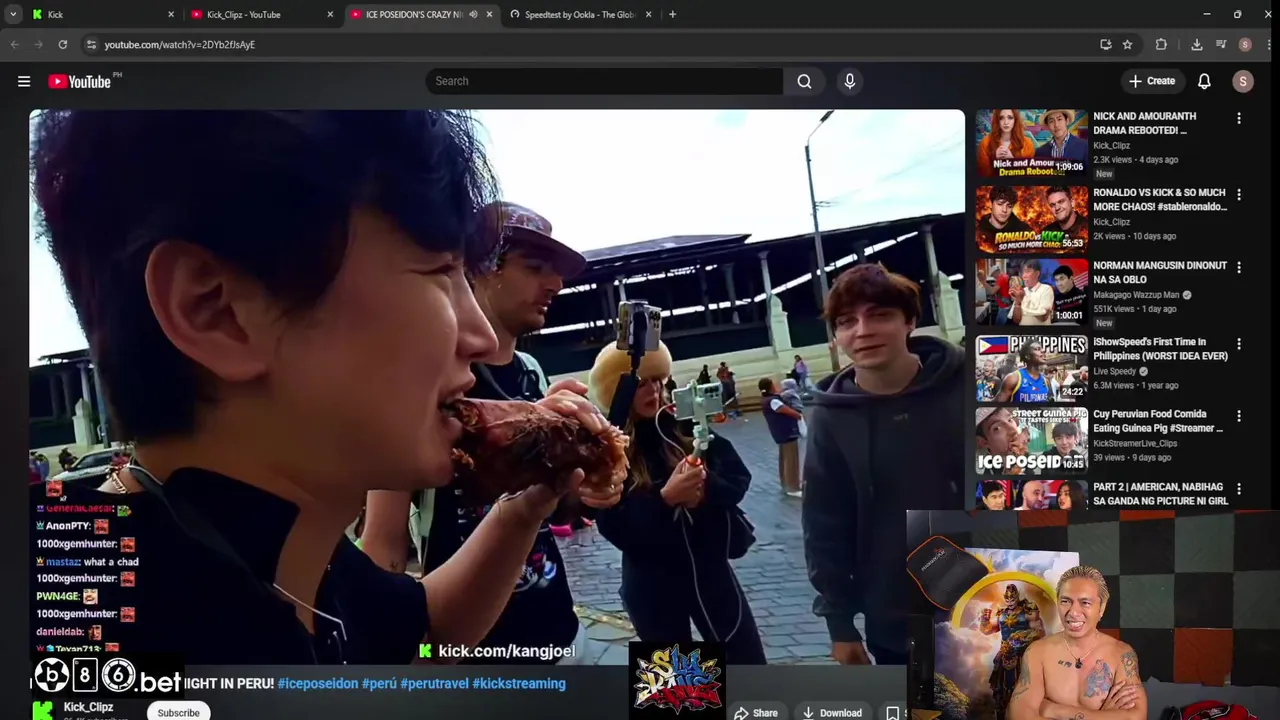Open the Norman Mangusin video thumbnail
1280x720 pixels.
click(1031, 292)
